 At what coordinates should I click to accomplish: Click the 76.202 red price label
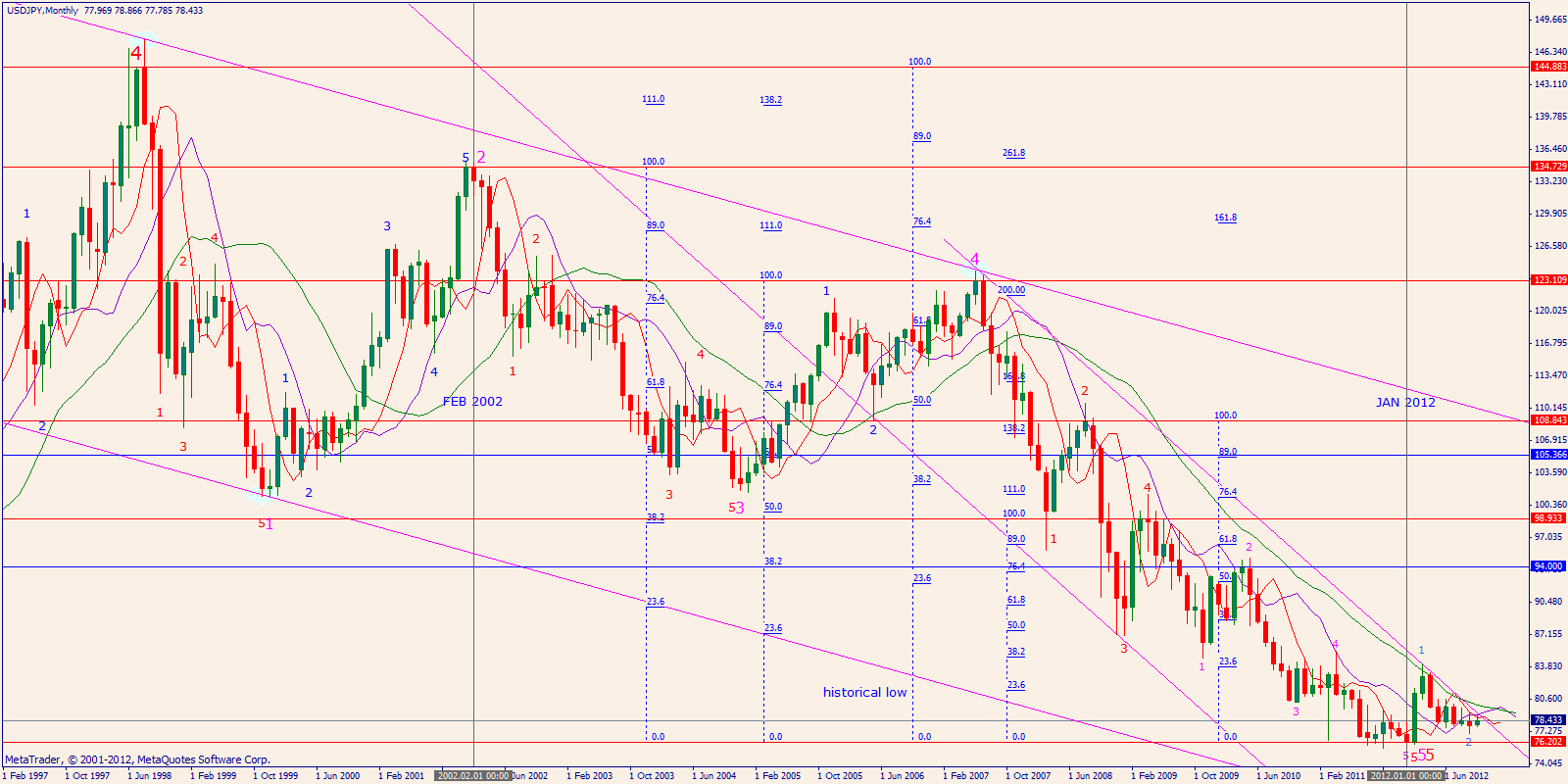pyautogui.click(x=1549, y=742)
